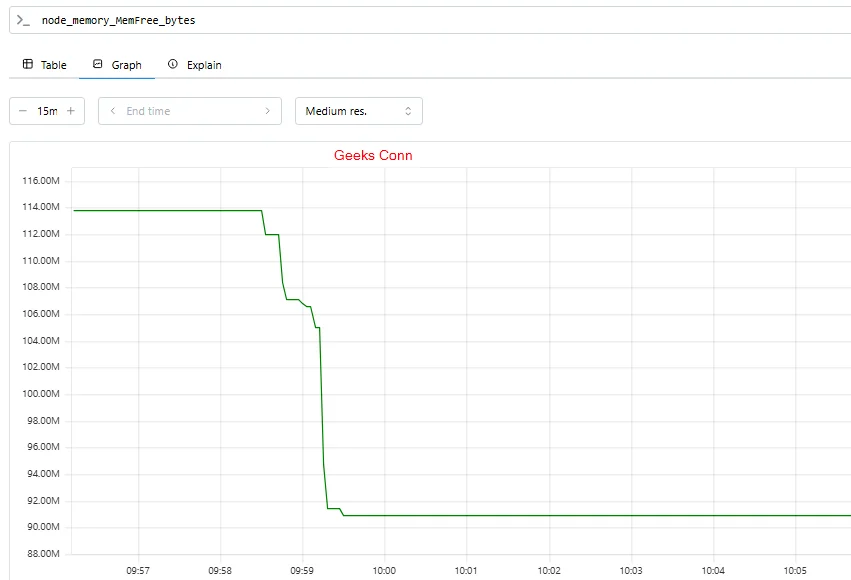
Task: Select the Graph tab
Action: [117, 65]
